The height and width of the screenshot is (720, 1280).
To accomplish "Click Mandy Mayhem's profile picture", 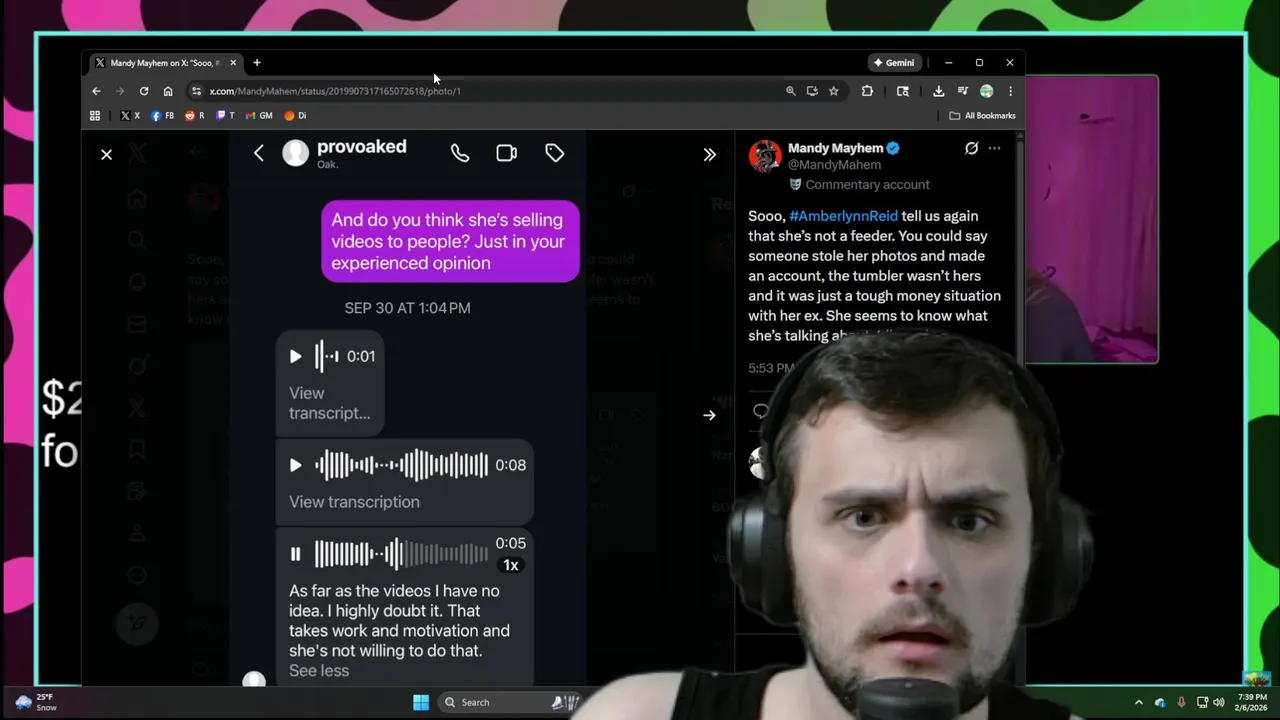I will [765, 156].
